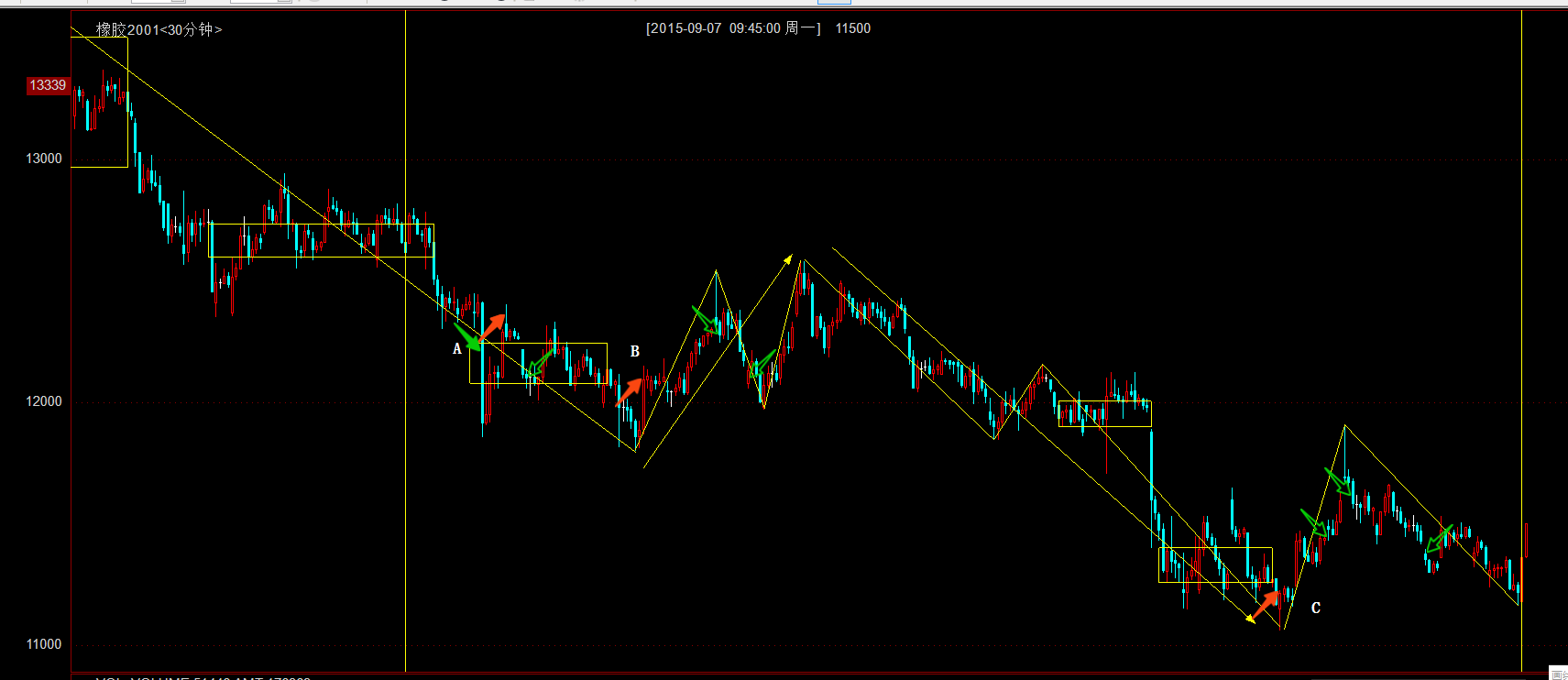Screen dimensions: 1568x680
Task: Select the chart annotation letter A
Action: [x=457, y=349]
